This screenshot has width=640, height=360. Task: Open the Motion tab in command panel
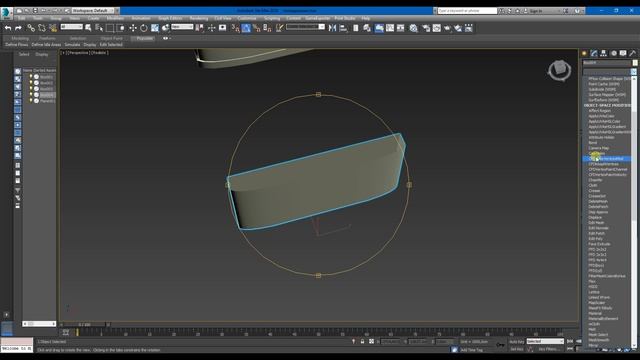(x=613, y=53)
